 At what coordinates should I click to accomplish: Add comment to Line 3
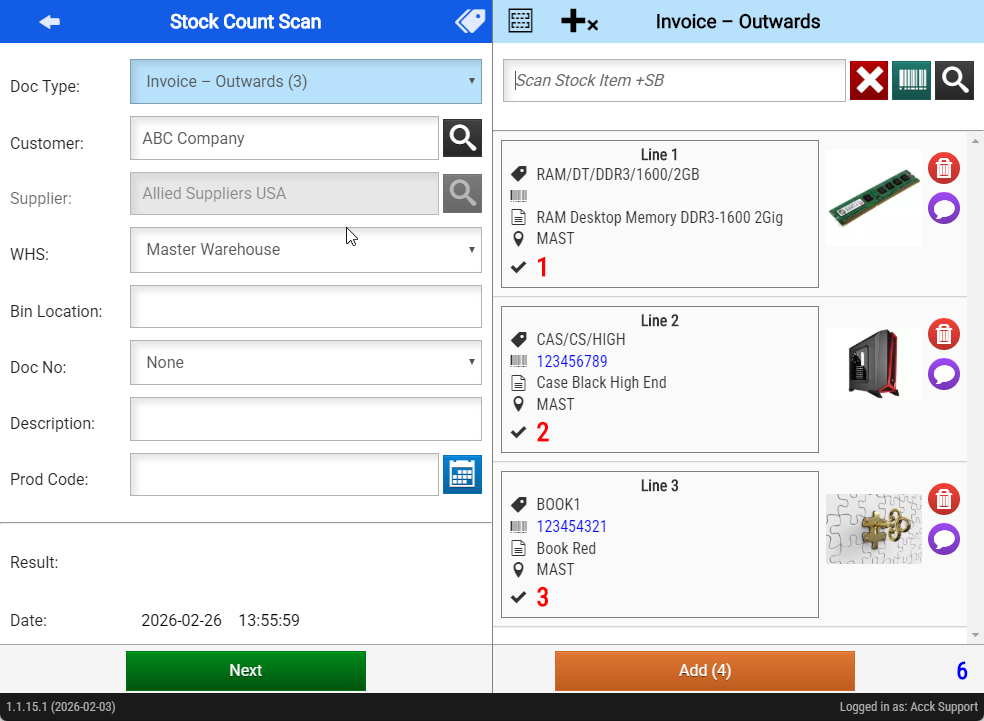coord(944,539)
